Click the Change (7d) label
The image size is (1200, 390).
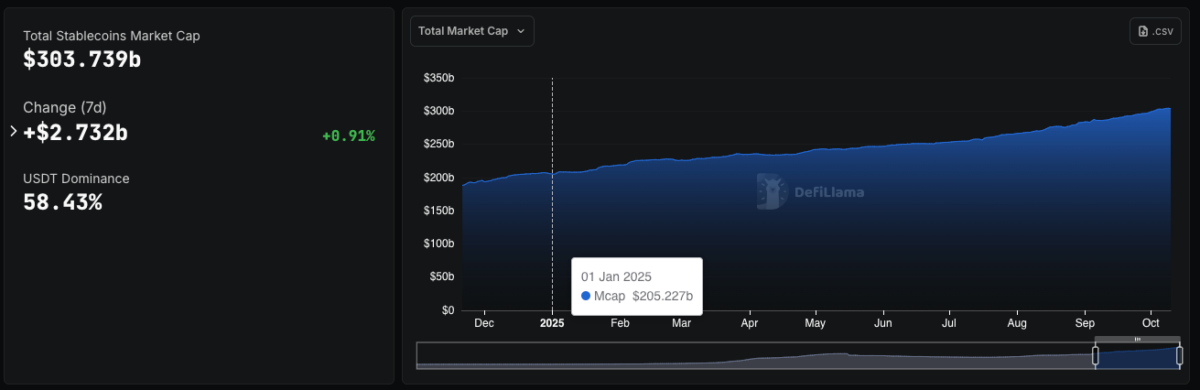point(65,107)
